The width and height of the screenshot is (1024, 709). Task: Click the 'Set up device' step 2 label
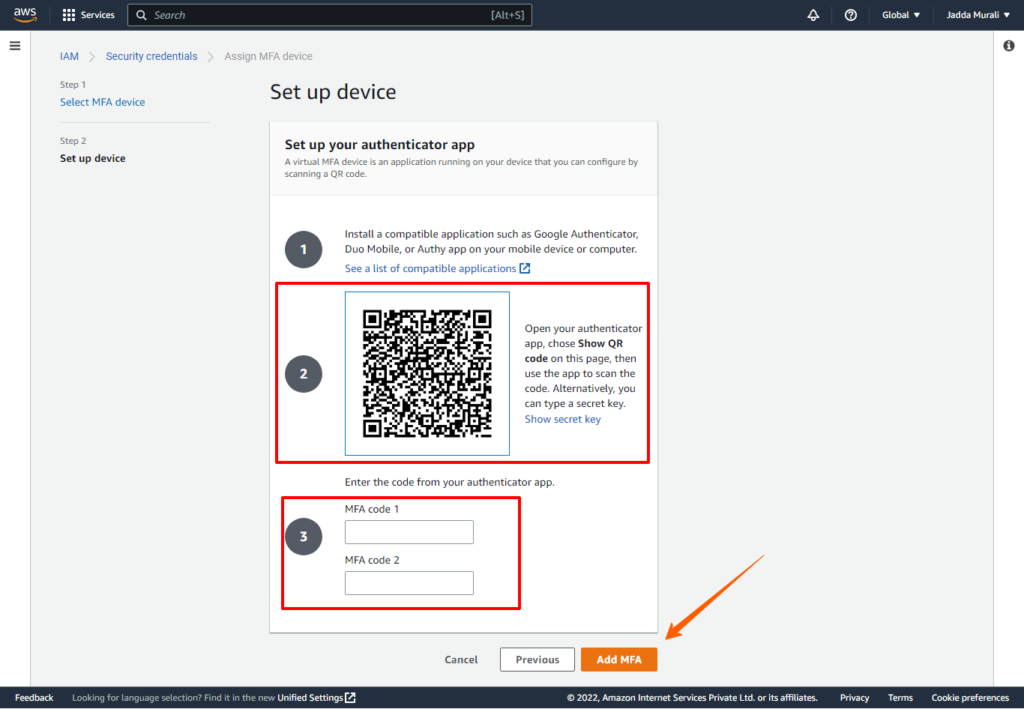tap(93, 158)
